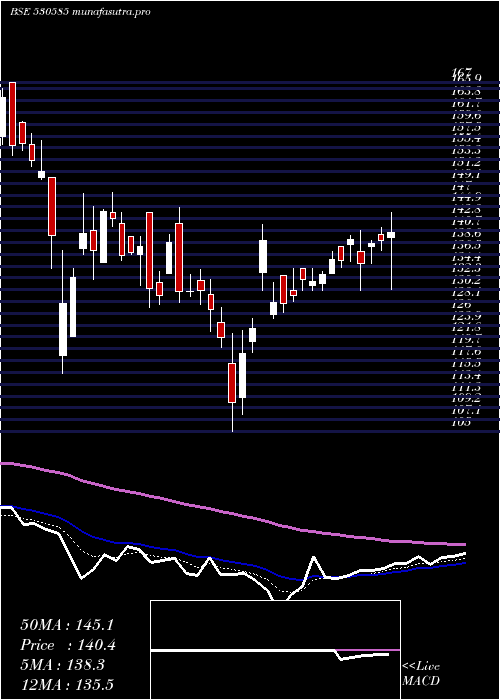Select the 123.9 price axis label
500x700 pixels.
click(x=466, y=316)
